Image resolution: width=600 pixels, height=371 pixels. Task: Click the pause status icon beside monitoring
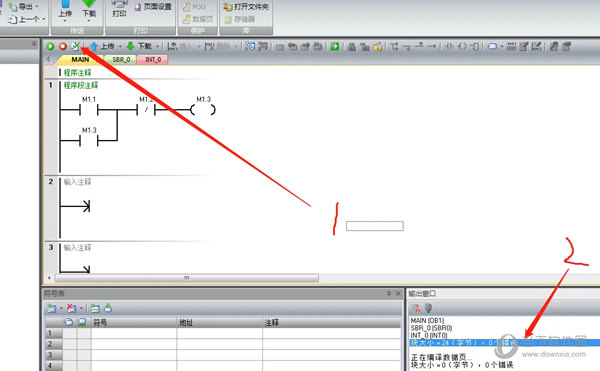tap(263, 46)
